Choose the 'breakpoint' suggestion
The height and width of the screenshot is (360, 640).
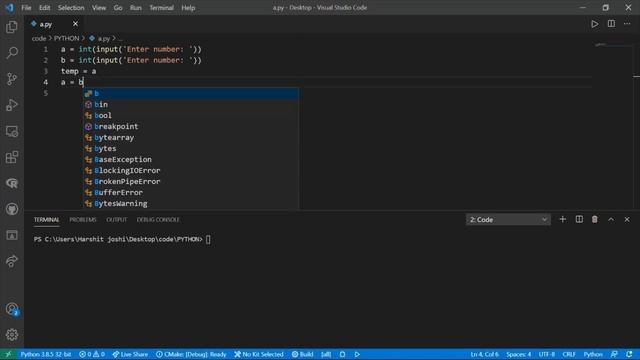click(x=191, y=127)
